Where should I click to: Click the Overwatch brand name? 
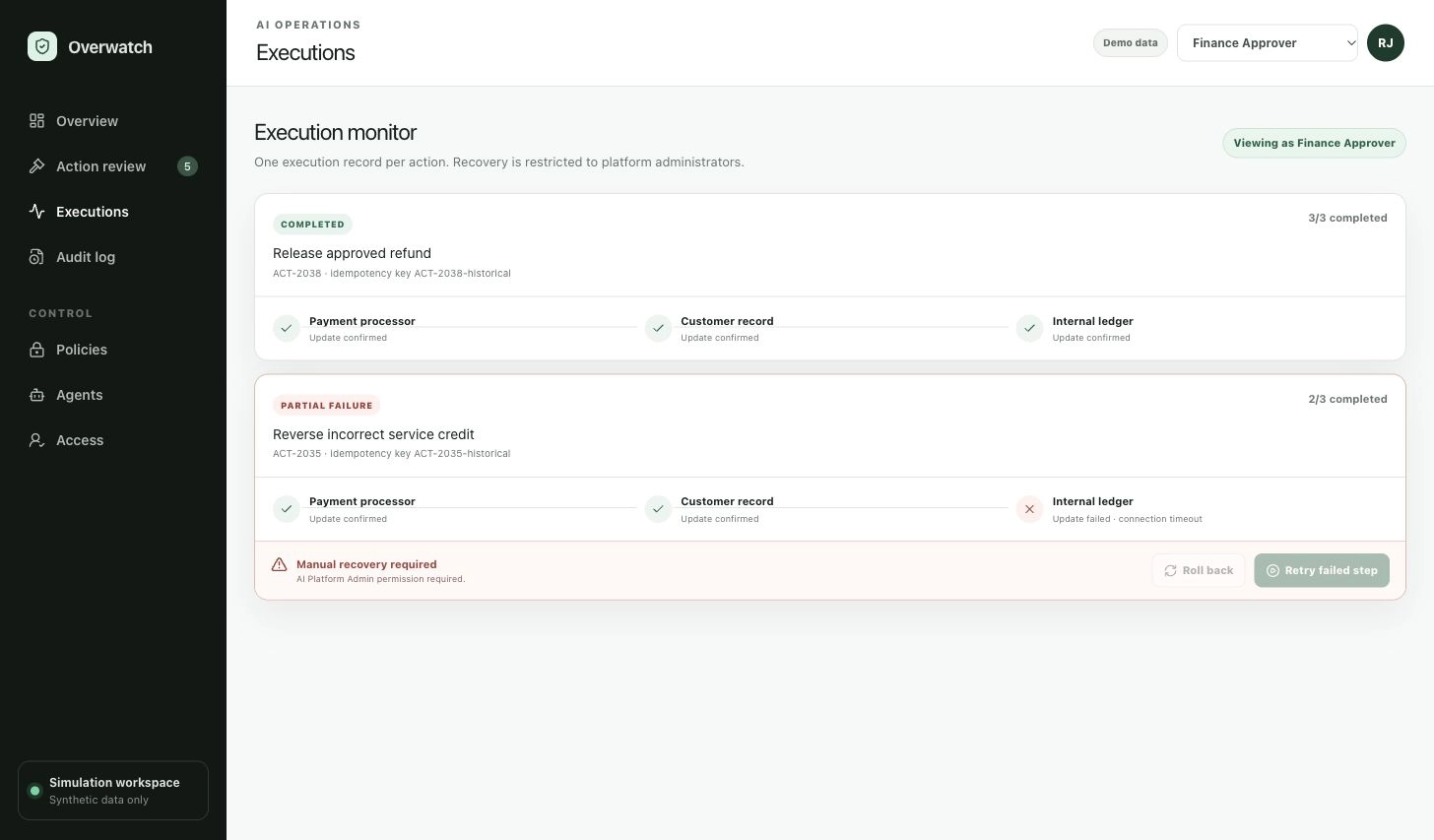click(x=110, y=47)
